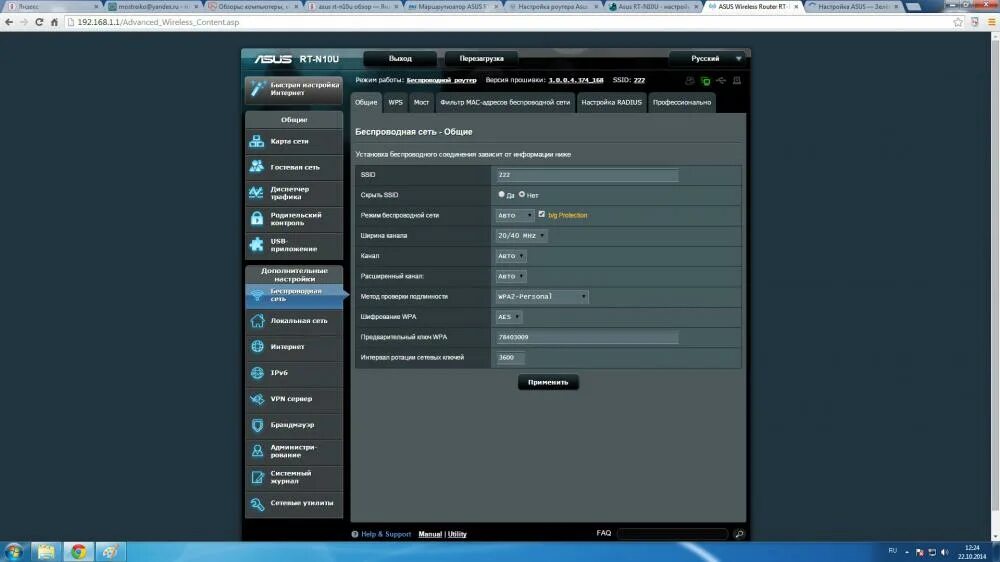Open Карта сети network map icon
The height and width of the screenshot is (562, 1000).
[x=256, y=141]
